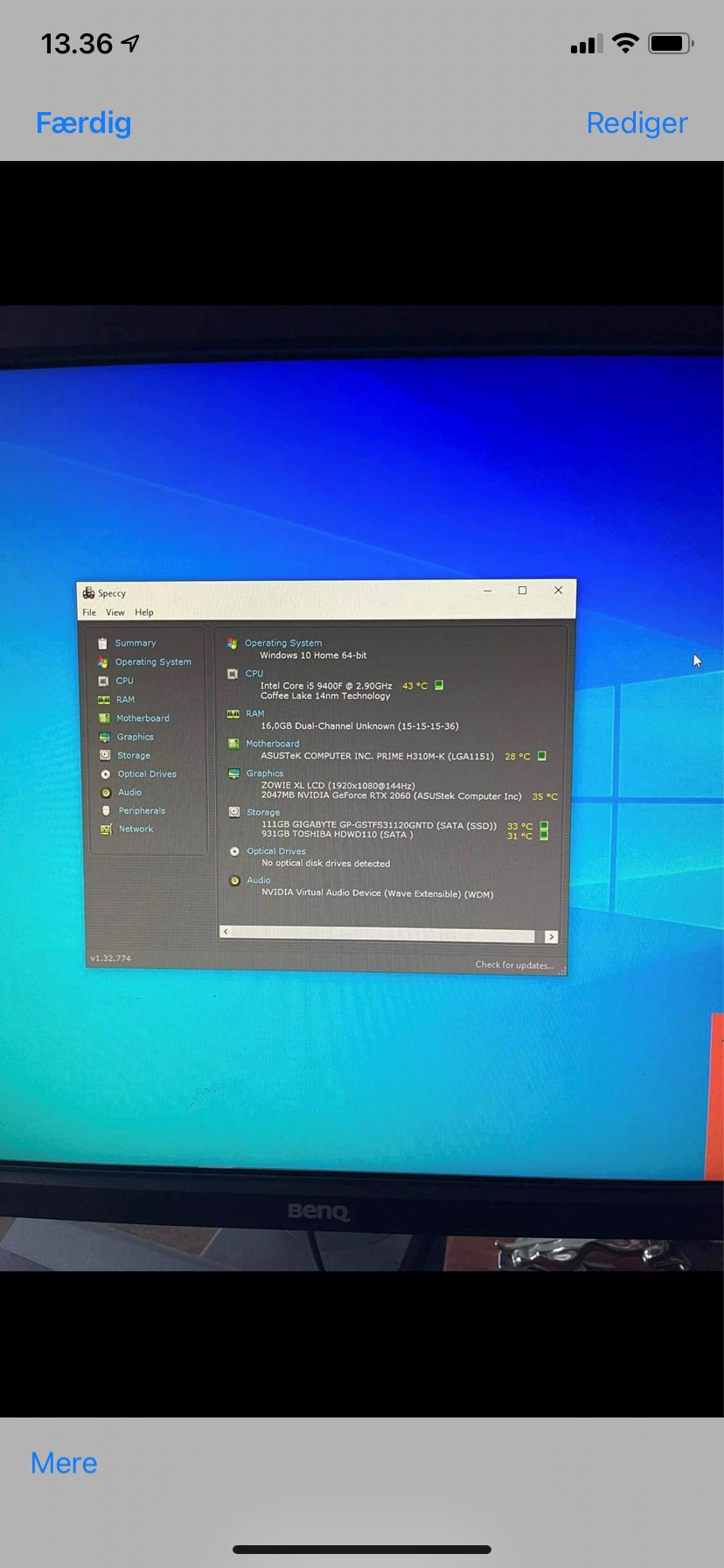Viewport: 724px width, 1568px height.
Task: Open the Motherboard heading link in summary
Action: (x=273, y=744)
